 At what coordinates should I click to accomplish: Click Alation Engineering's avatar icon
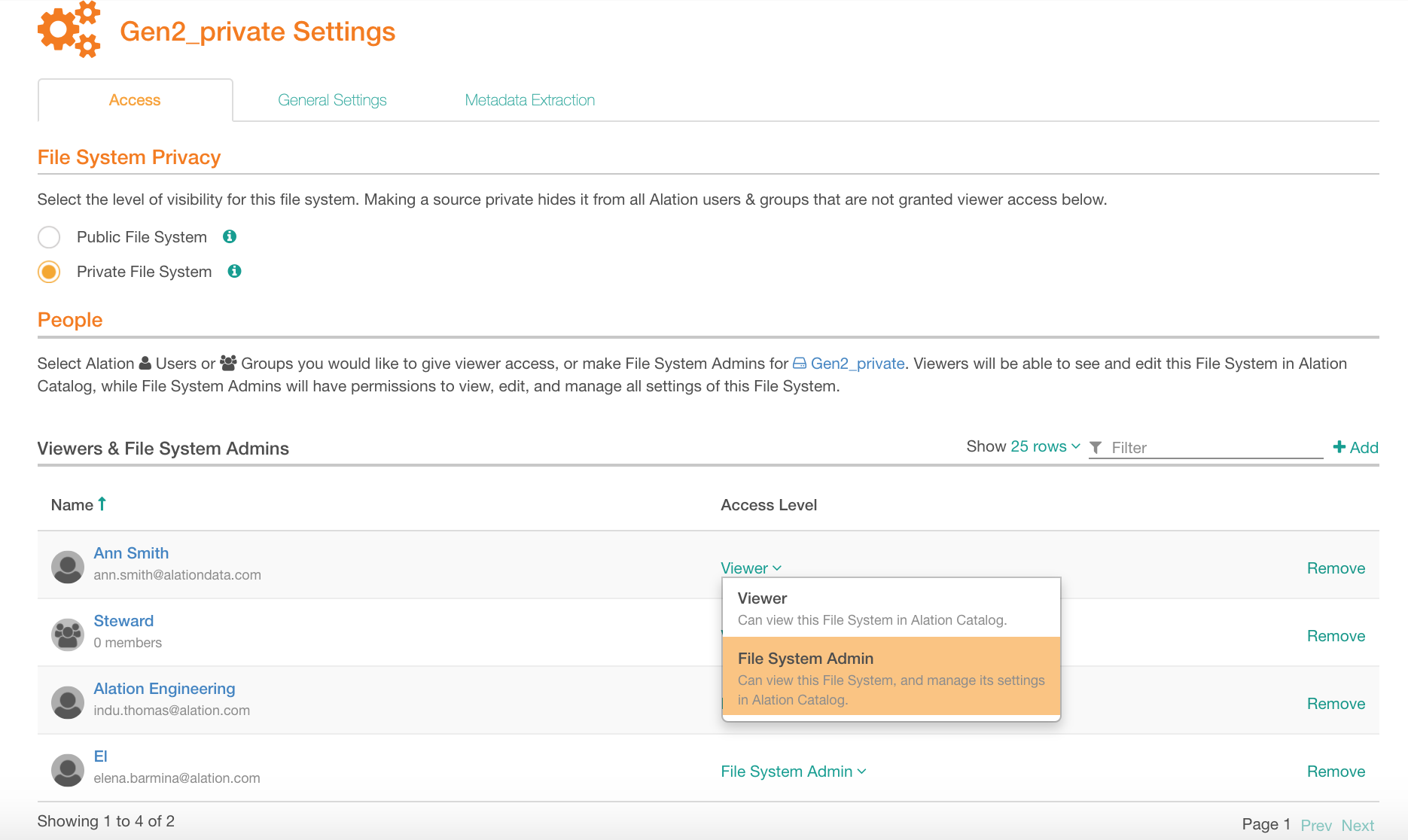[x=68, y=702]
